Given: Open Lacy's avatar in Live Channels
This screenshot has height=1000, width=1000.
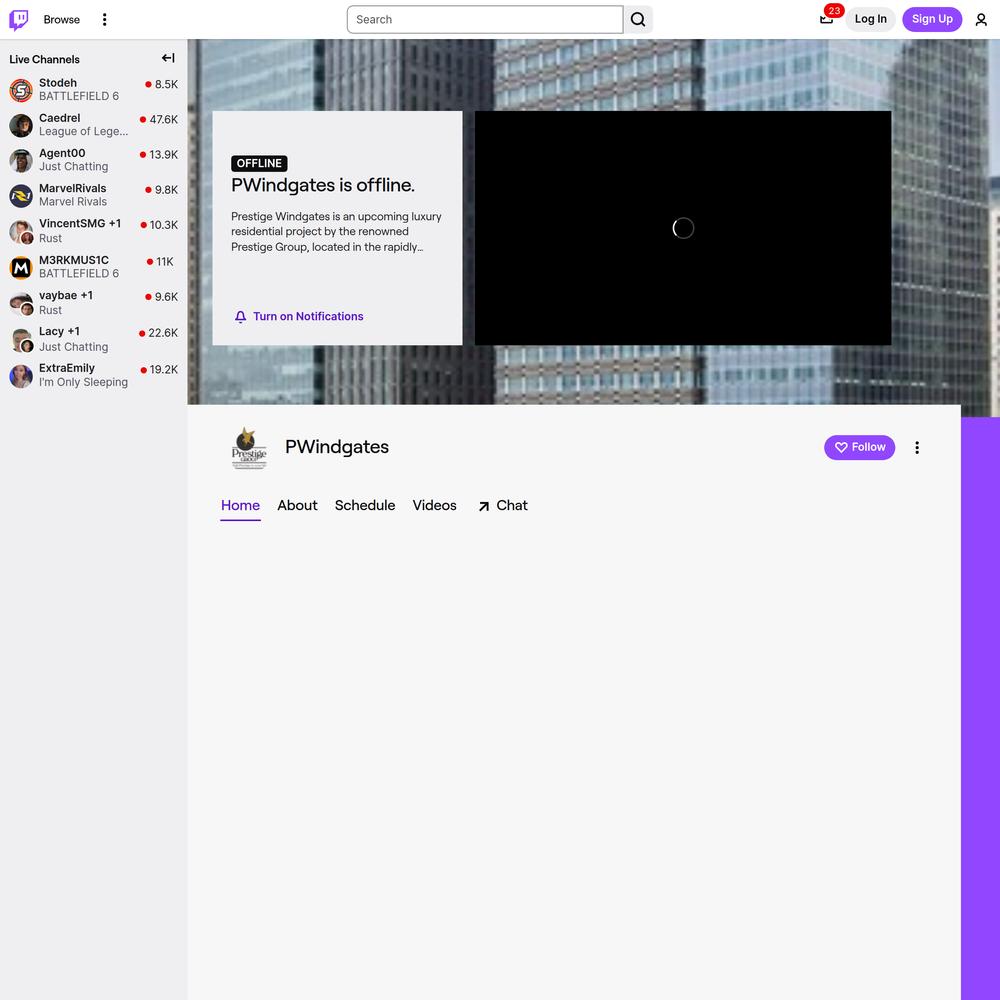Looking at the screenshot, I should (21, 340).
